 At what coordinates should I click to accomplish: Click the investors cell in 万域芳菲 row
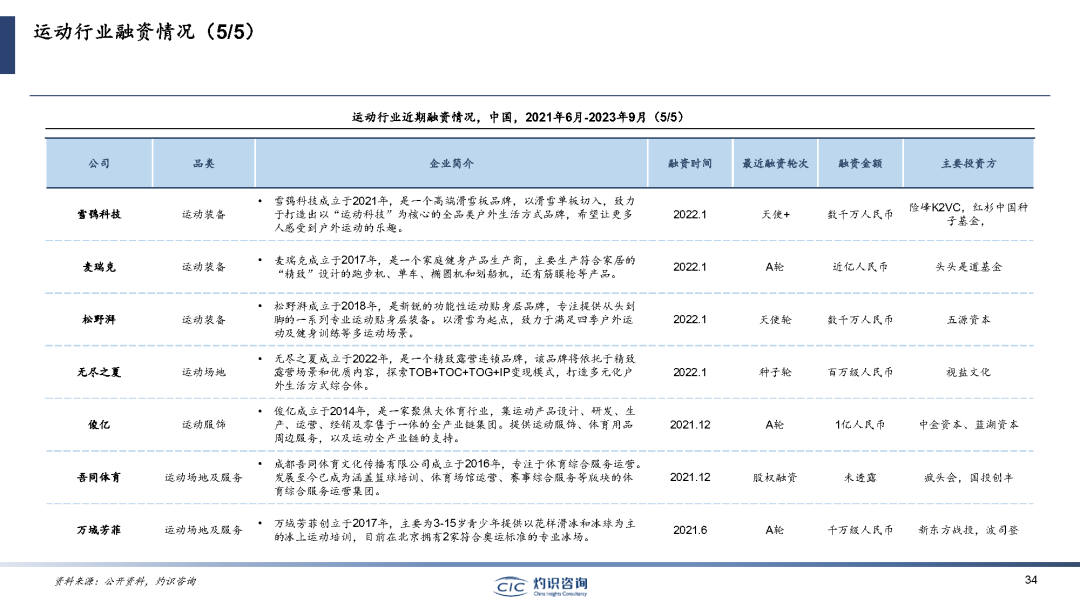click(968, 530)
